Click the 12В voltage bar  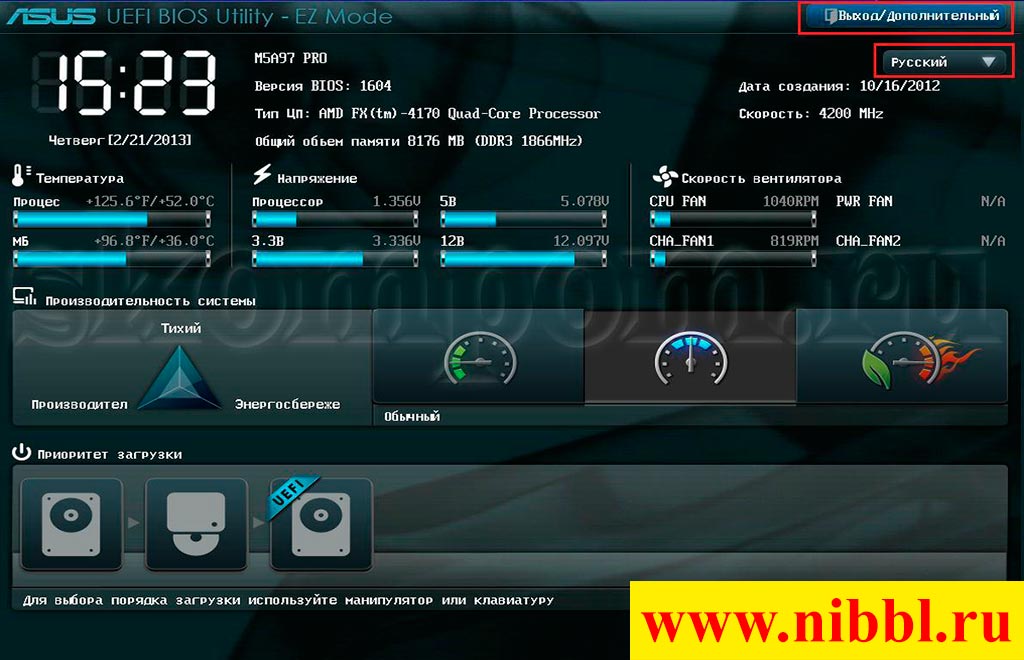click(x=524, y=259)
